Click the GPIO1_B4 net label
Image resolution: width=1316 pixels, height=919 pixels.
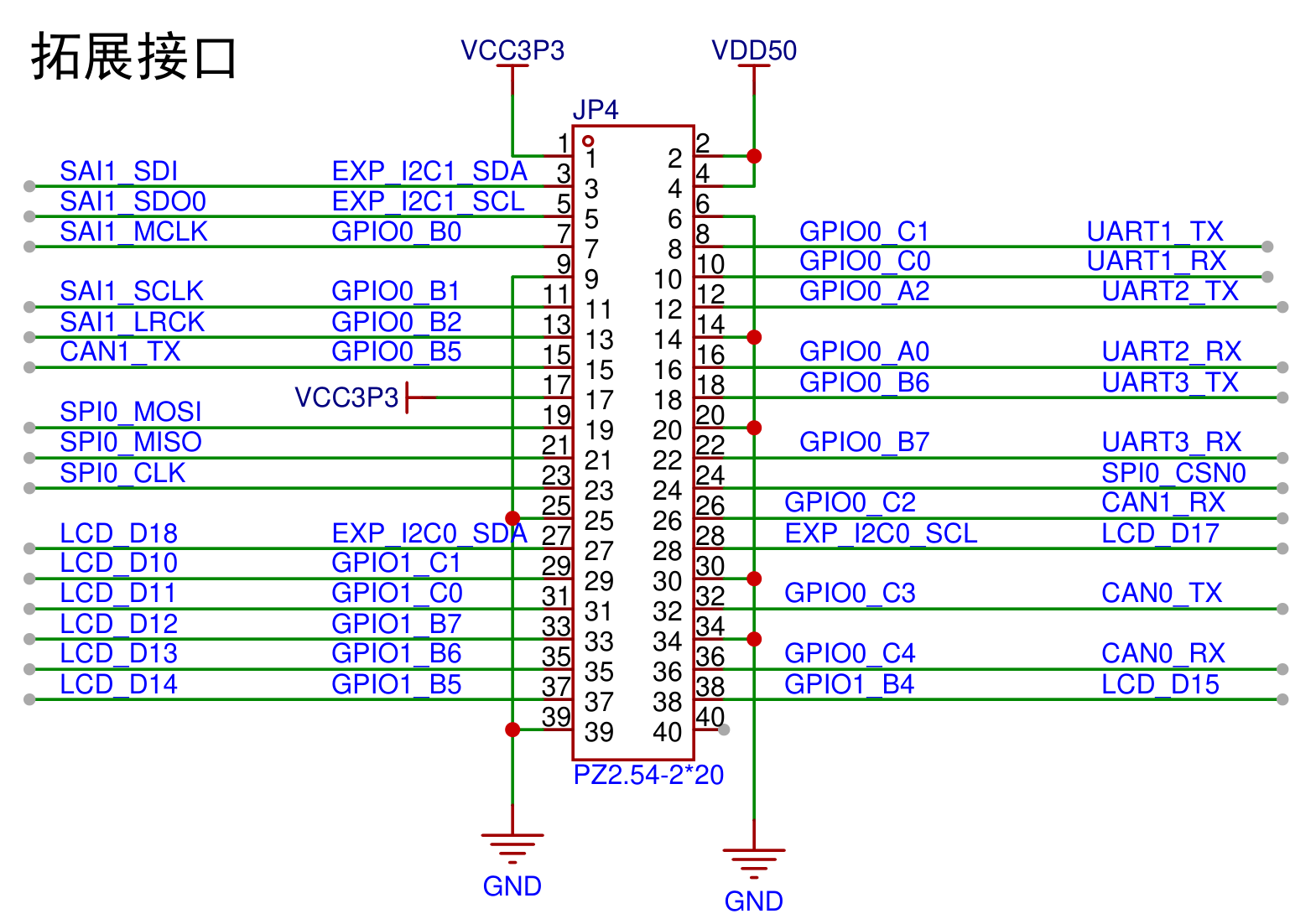850,684
